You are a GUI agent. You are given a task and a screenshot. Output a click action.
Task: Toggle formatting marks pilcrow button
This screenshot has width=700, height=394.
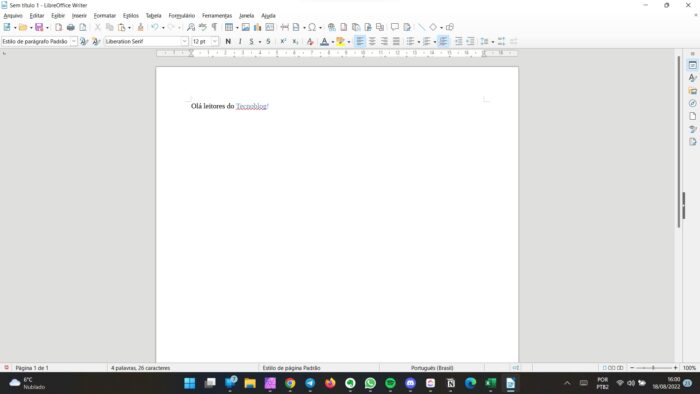214,27
